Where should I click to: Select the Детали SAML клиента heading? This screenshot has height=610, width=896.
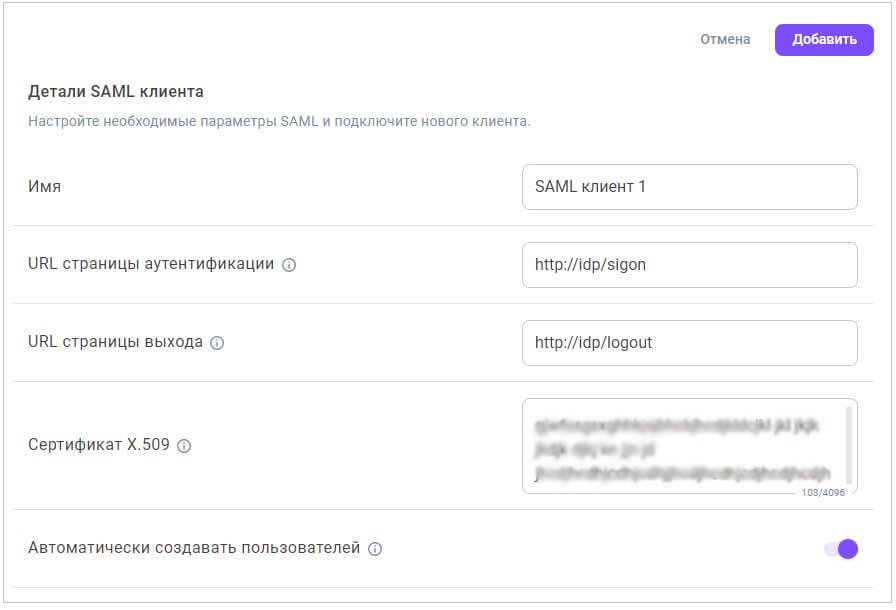(116, 91)
